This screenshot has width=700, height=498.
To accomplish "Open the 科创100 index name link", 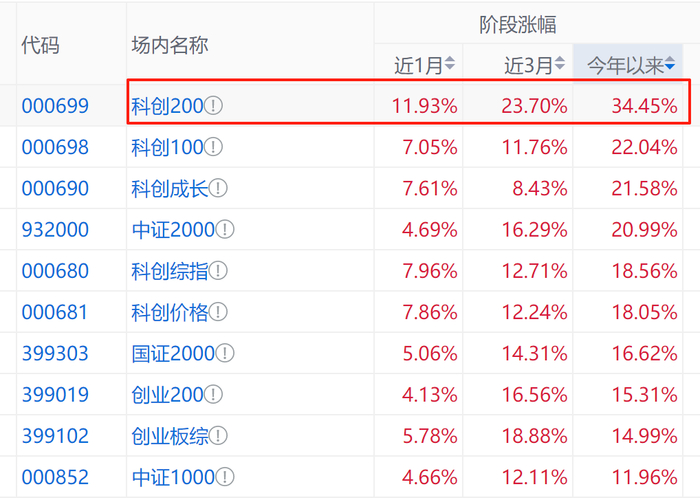I will coord(167,147).
